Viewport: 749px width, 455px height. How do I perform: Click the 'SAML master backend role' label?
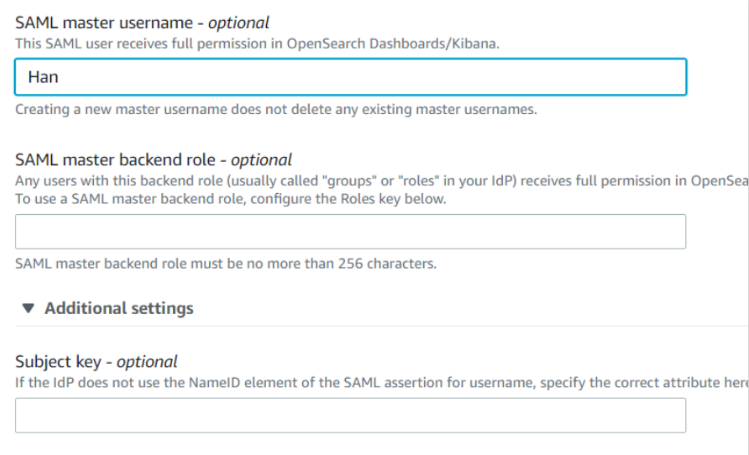pyautogui.click(x=115, y=159)
